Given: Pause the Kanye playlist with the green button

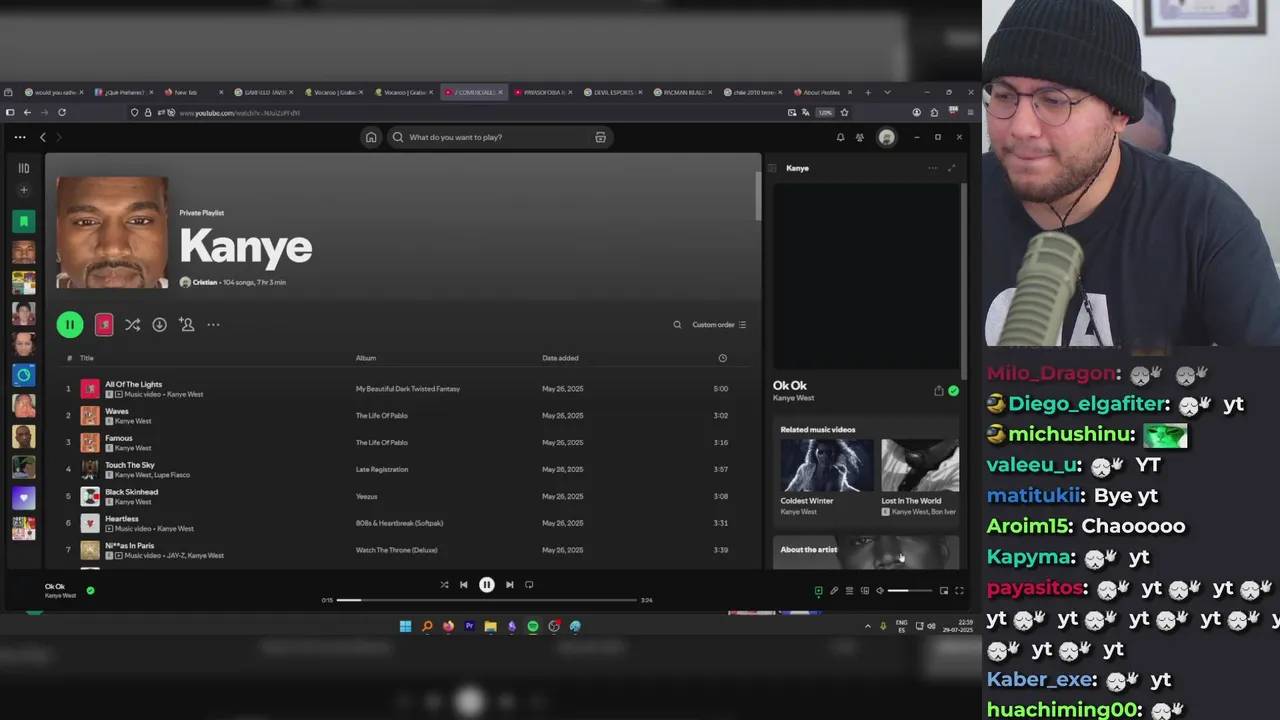Looking at the screenshot, I should [x=70, y=324].
